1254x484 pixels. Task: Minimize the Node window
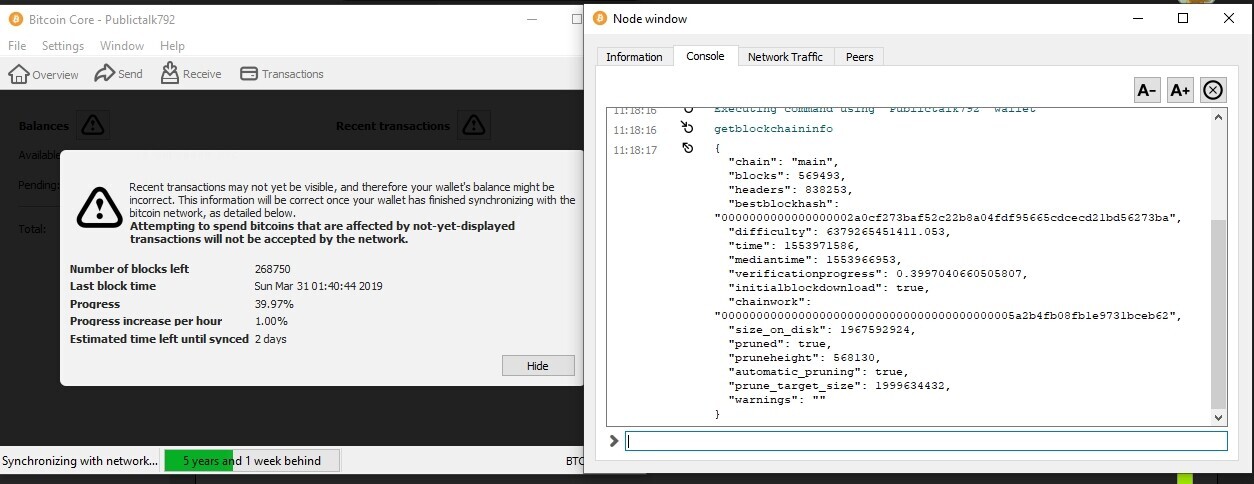tap(1138, 18)
